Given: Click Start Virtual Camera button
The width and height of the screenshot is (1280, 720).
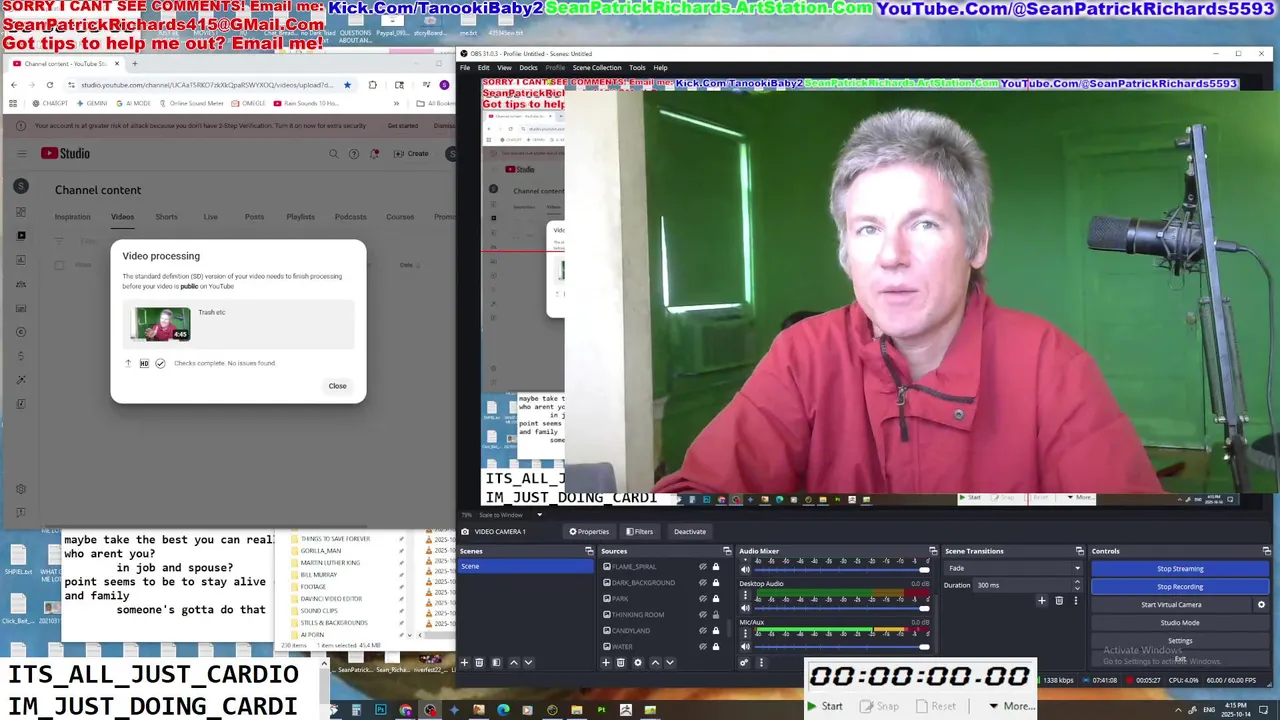Looking at the screenshot, I should coord(1171,604).
